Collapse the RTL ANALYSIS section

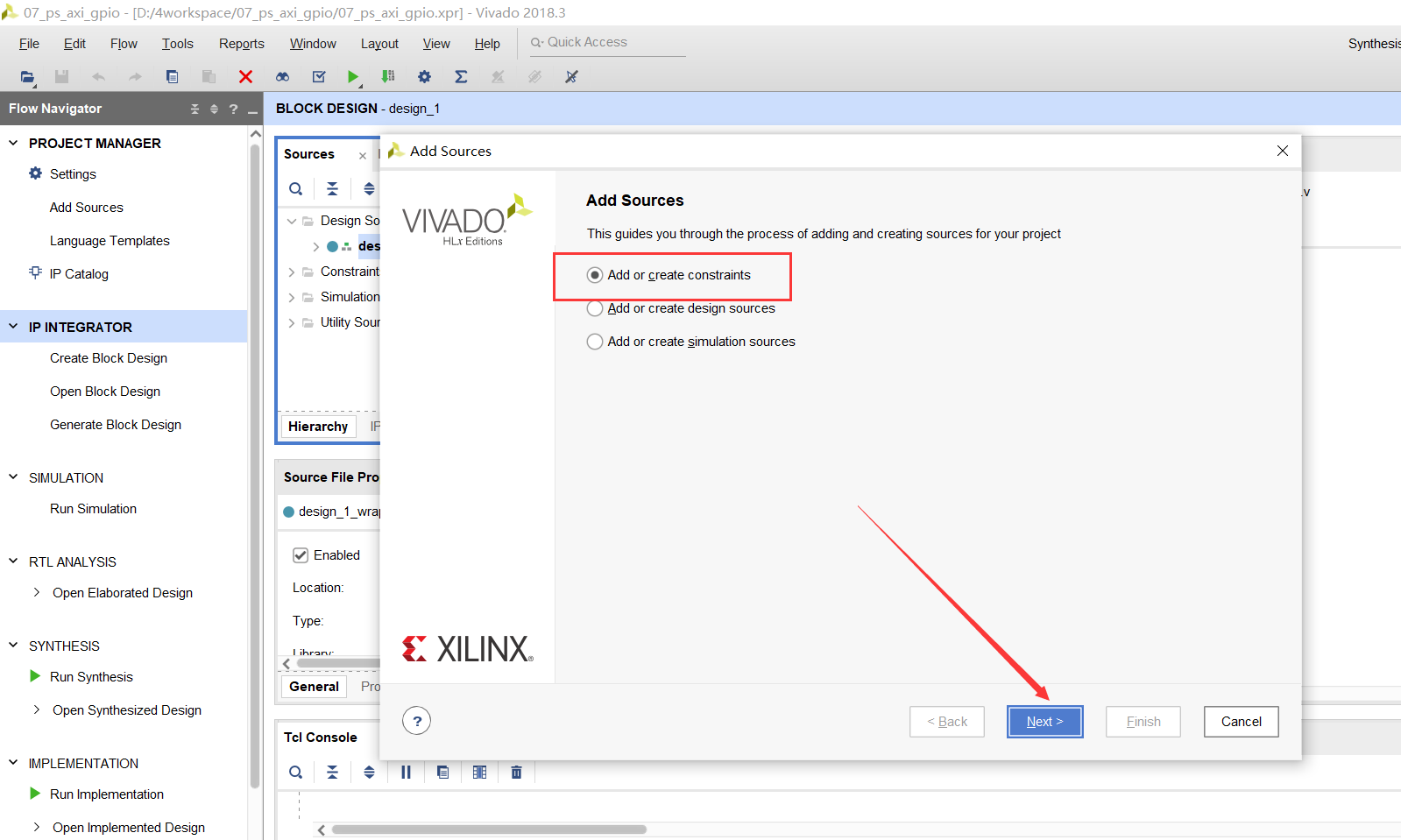coord(13,561)
